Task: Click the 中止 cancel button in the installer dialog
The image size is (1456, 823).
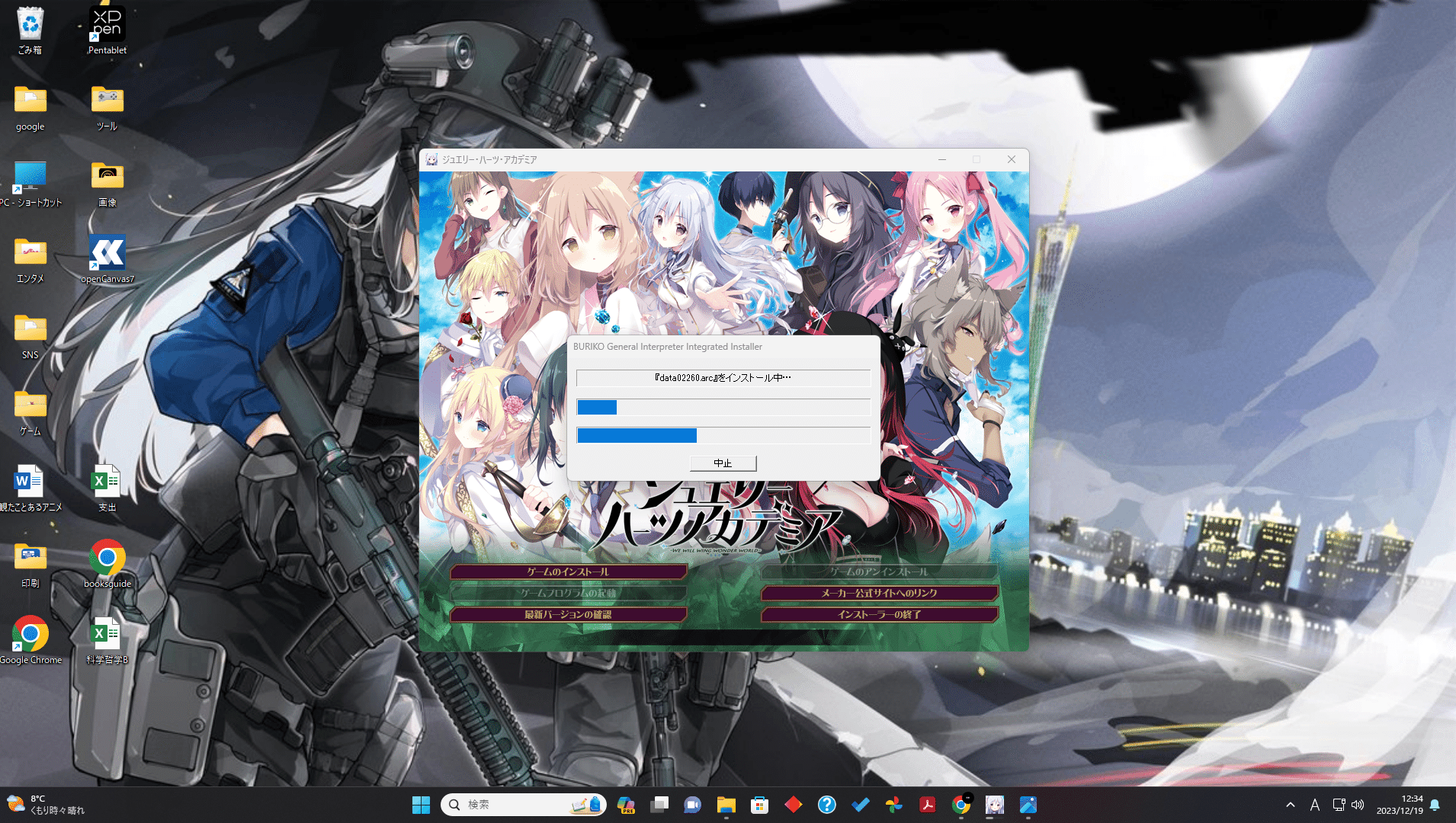Action: pos(723,463)
